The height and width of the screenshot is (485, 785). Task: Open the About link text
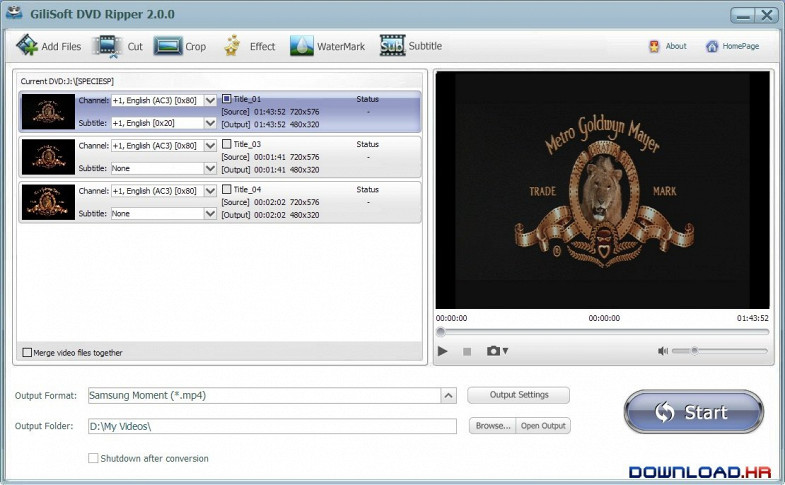[x=676, y=46]
